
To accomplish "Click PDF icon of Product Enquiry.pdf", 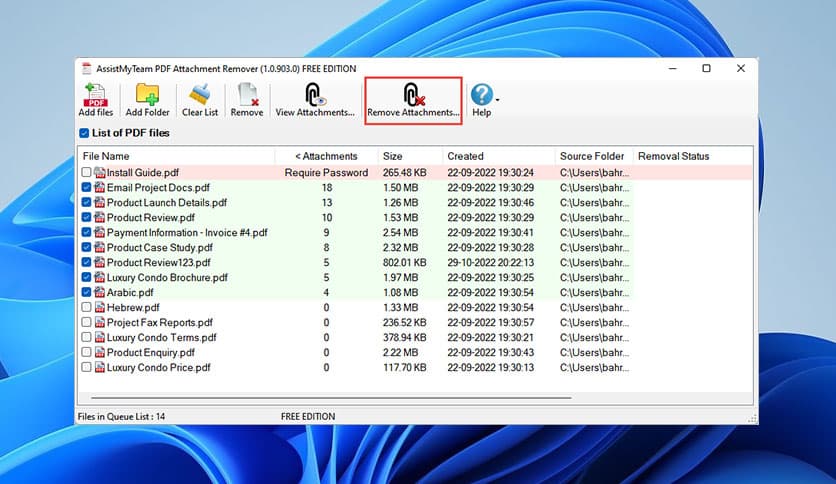I will [100, 352].
